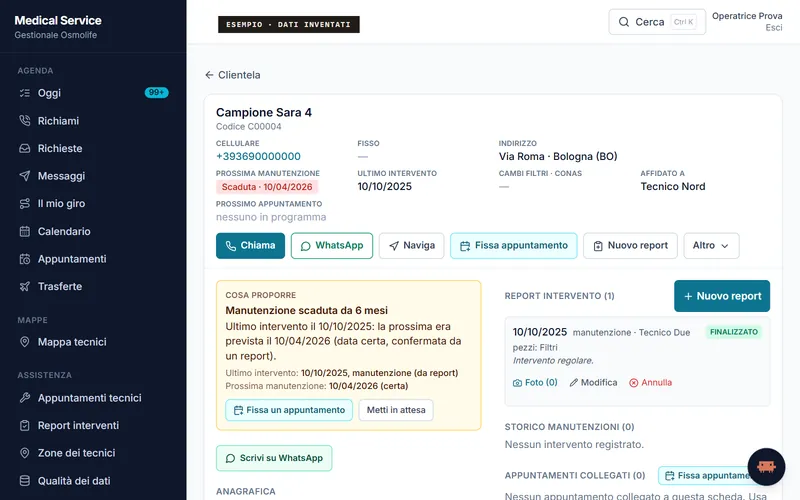Open Report interventi in the sidebar
The height and width of the screenshot is (500, 800).
tap(93, 425)
